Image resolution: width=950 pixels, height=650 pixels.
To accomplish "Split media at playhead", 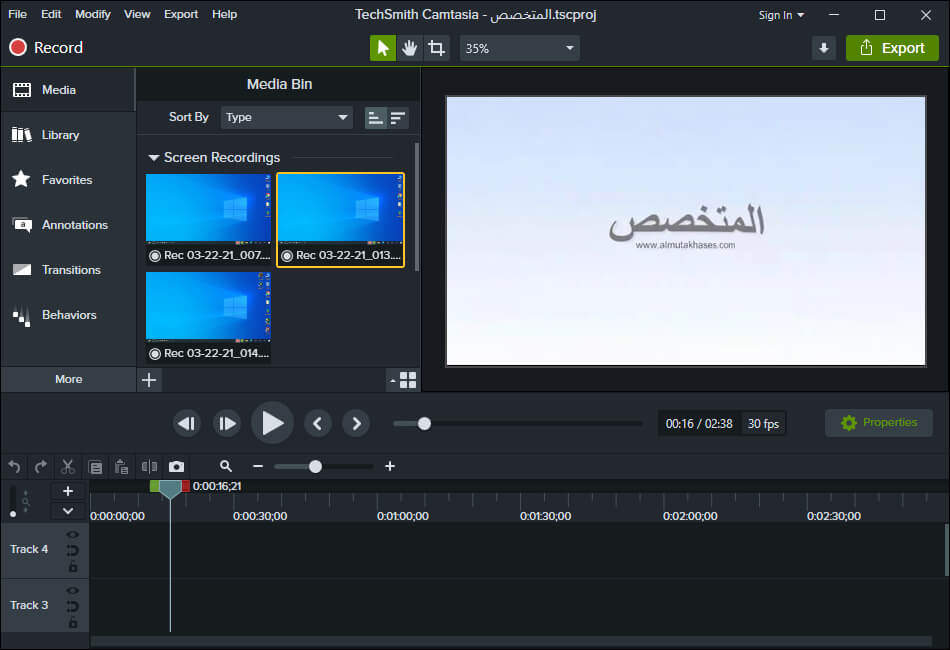I will pos(149,466).
